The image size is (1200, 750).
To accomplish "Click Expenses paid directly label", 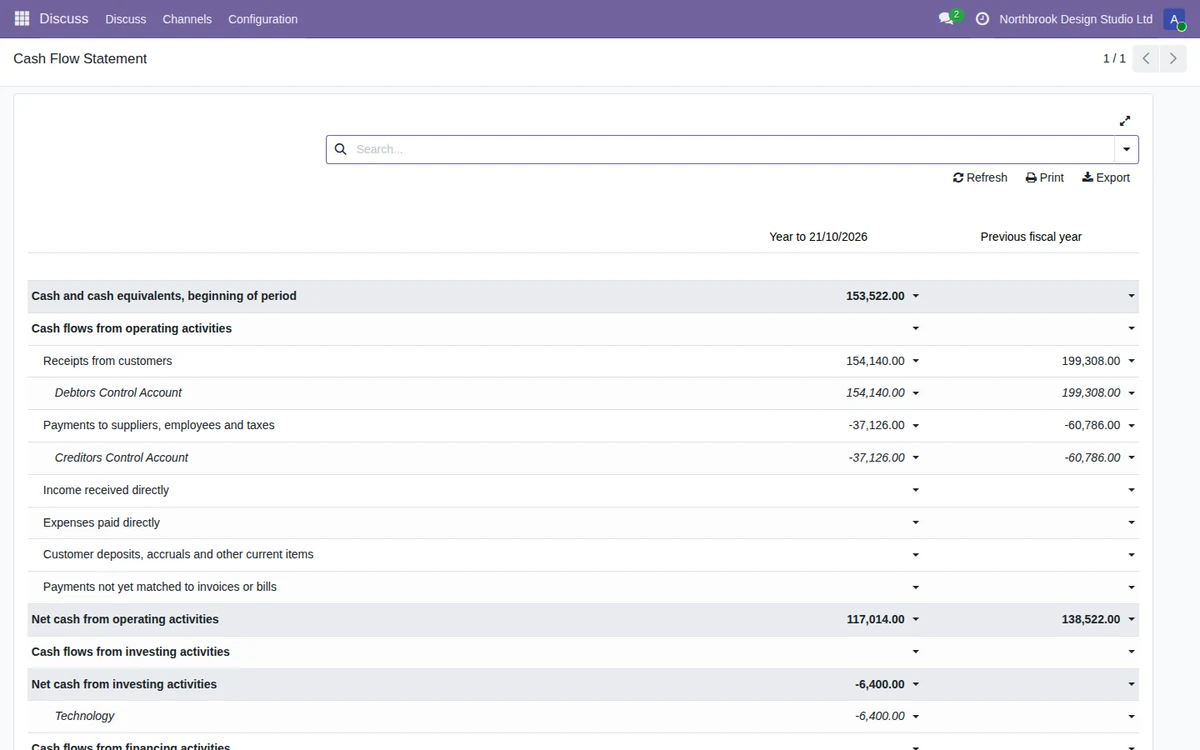I will (101, 523).
